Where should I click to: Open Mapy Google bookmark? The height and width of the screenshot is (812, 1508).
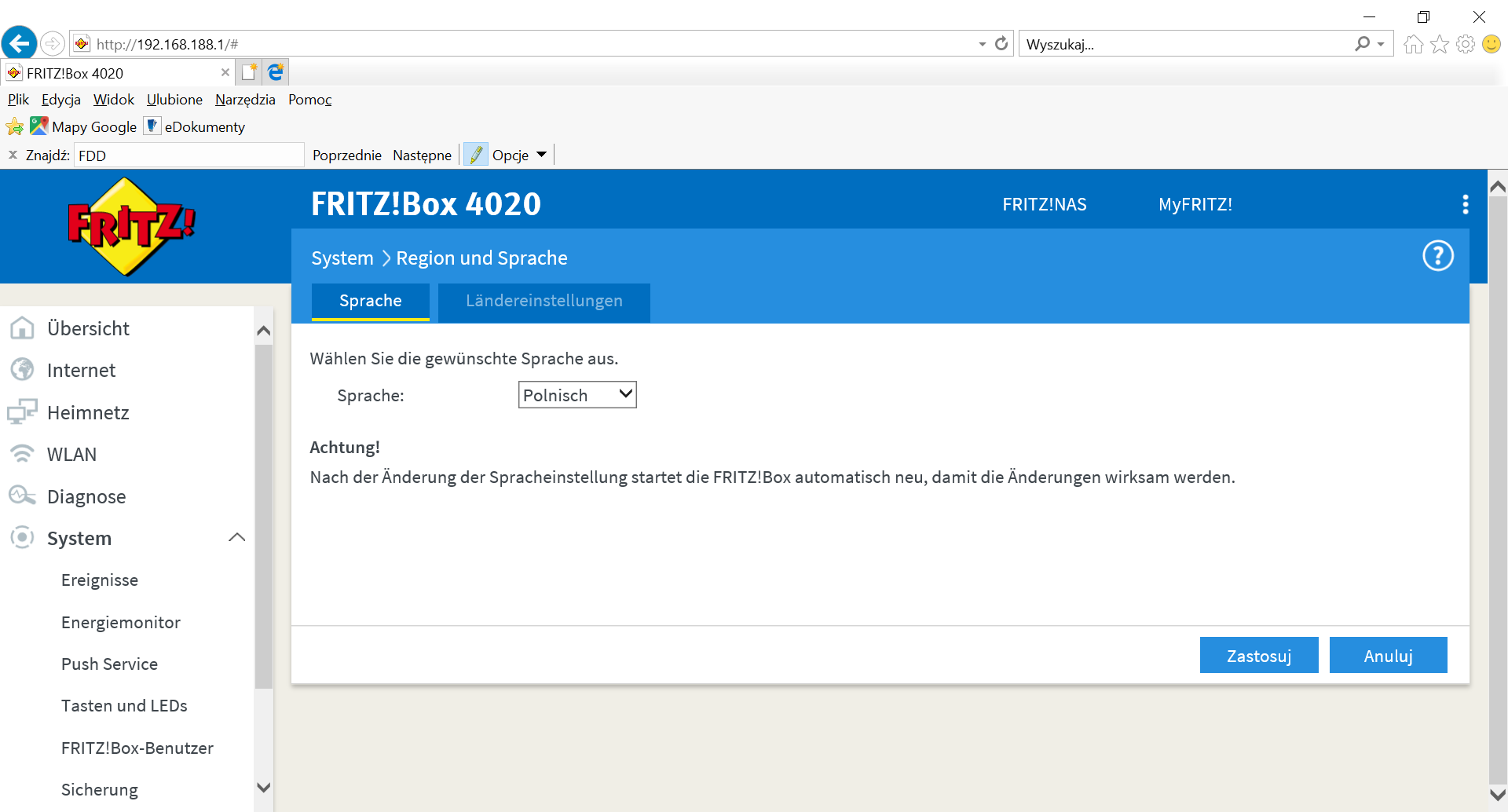(x=83, y=126)
